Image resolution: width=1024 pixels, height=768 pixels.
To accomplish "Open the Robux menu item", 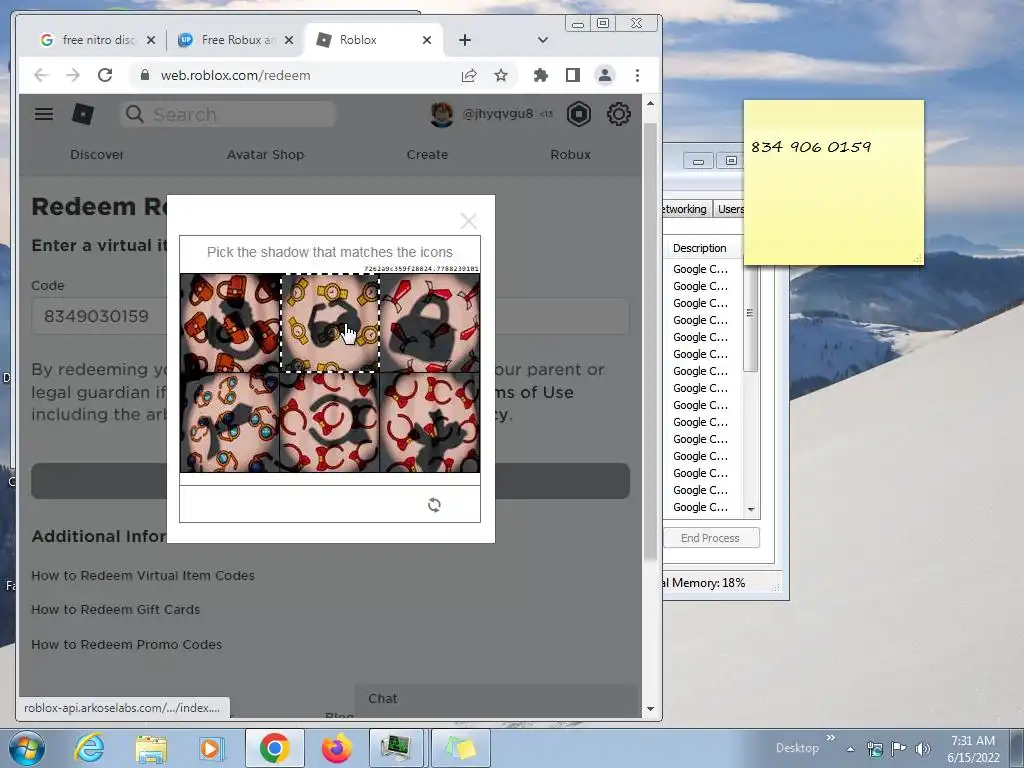I will point(570,155).
